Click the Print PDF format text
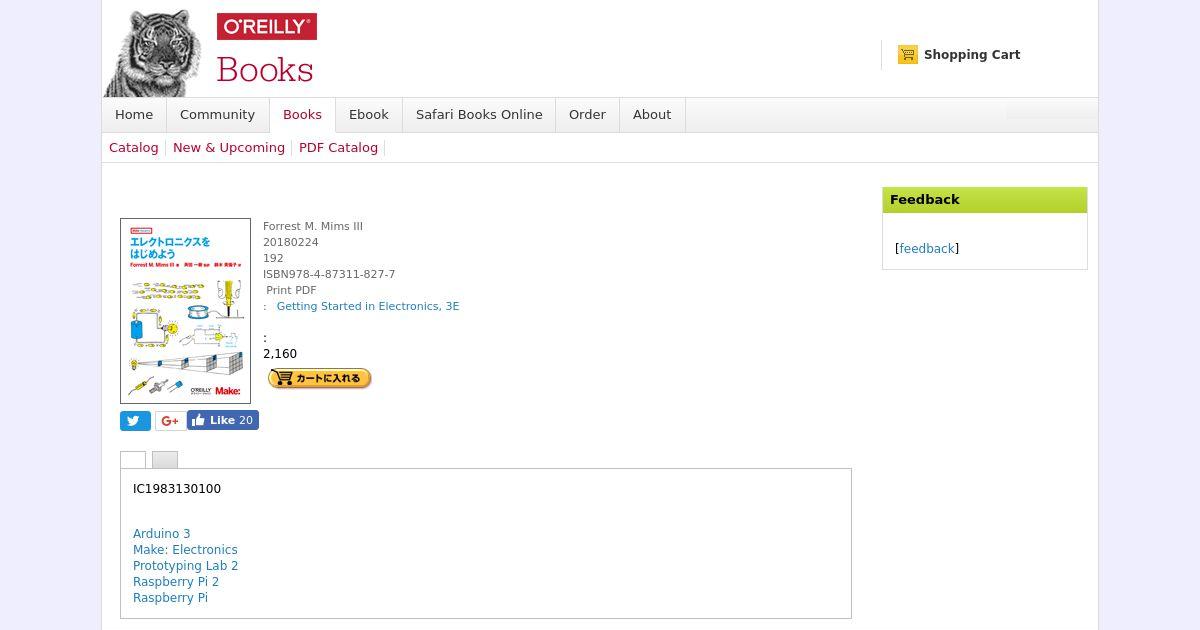 click(291, 290)
